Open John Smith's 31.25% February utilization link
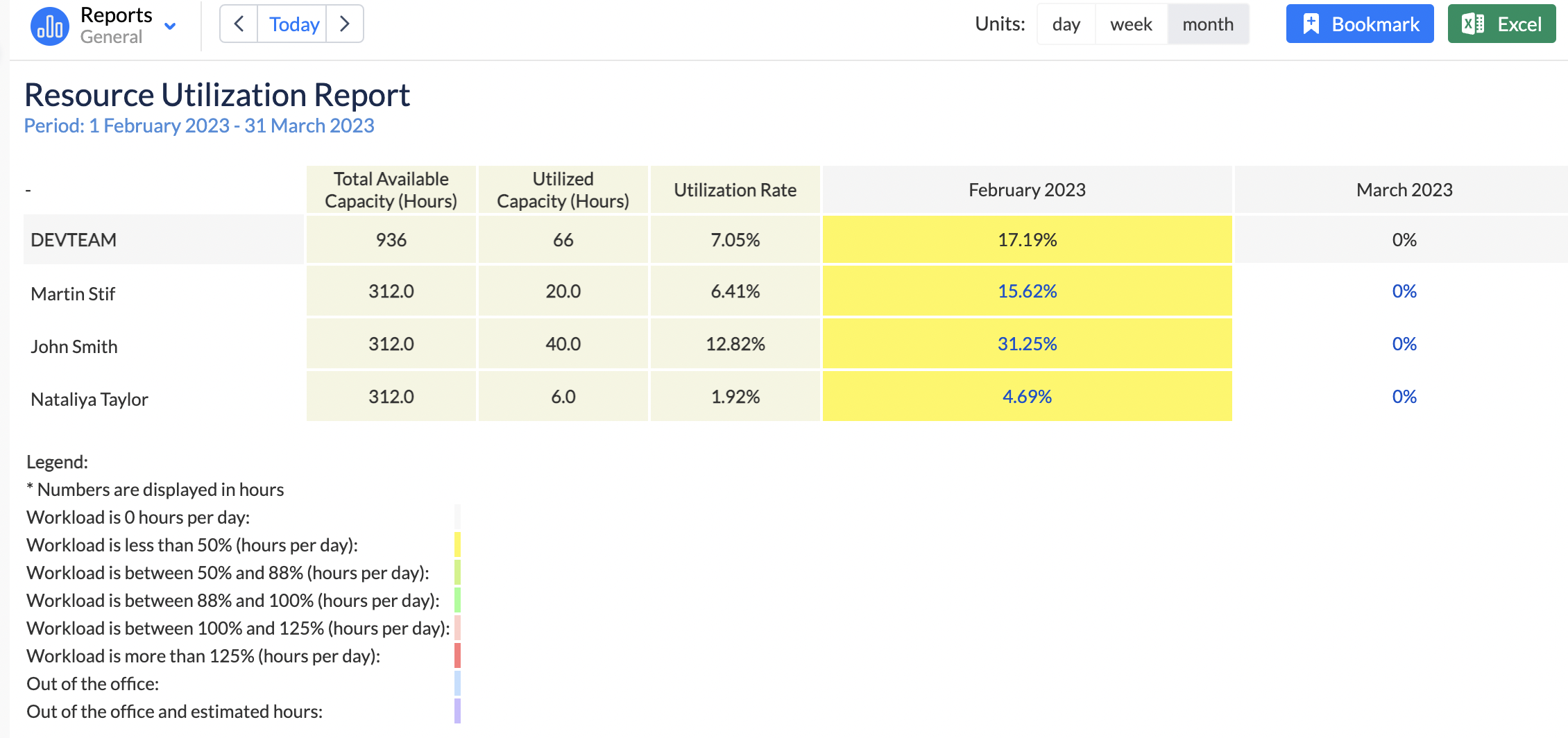1568x738 pixels. (1027, 343)
